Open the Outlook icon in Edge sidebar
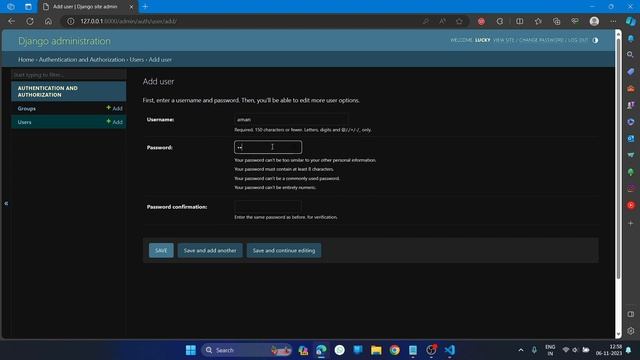Viewport: 640px width, 360px height. click(x=631, y=138)
